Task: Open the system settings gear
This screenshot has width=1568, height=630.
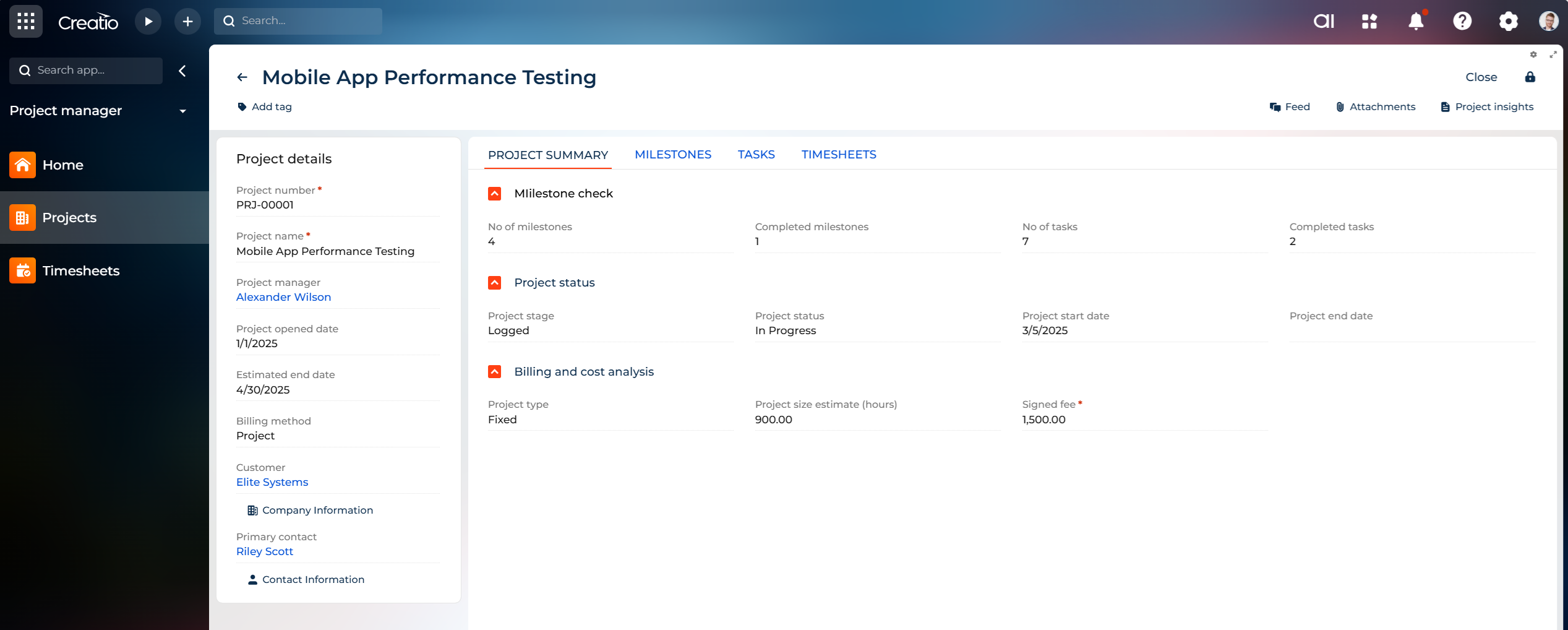Action: click(x=1509, y=21)
